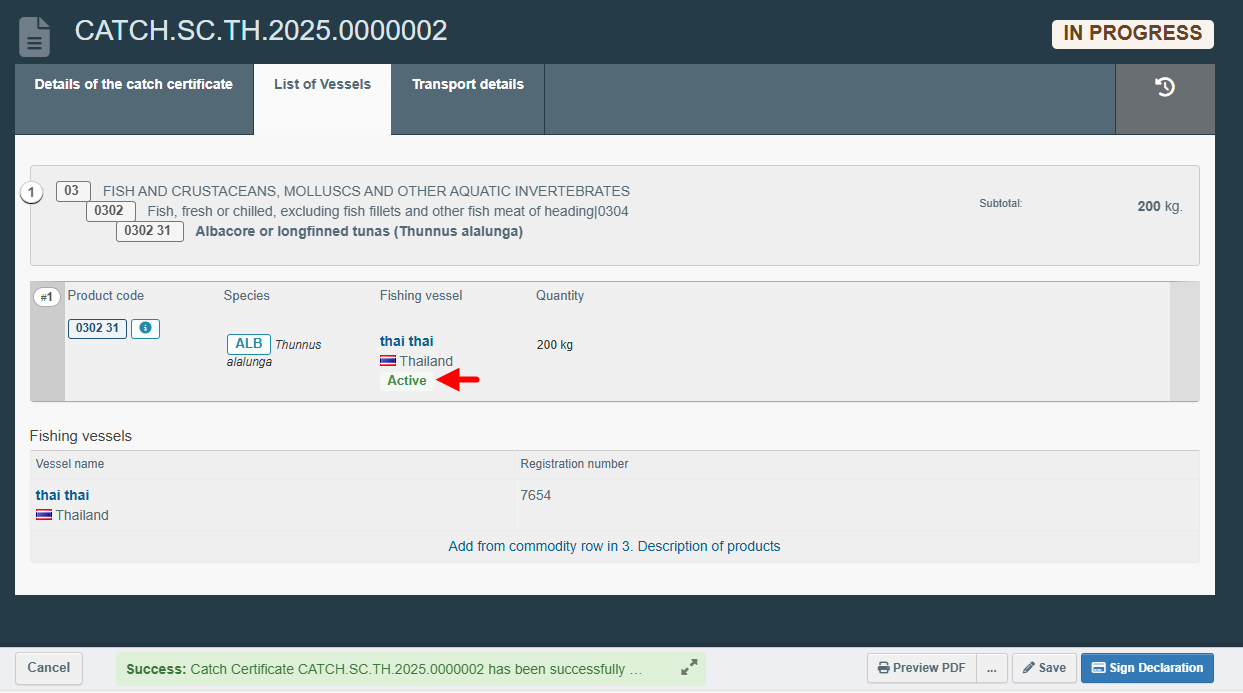Save the catch certificate
Viewport: 1243px width, 693px height.
pyautogui.click(x=1043, y=668)
